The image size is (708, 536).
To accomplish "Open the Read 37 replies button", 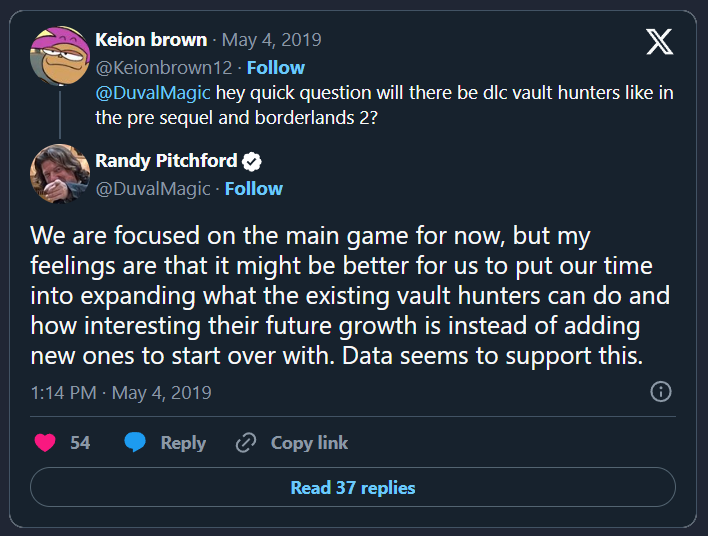I will click(353, 488).
